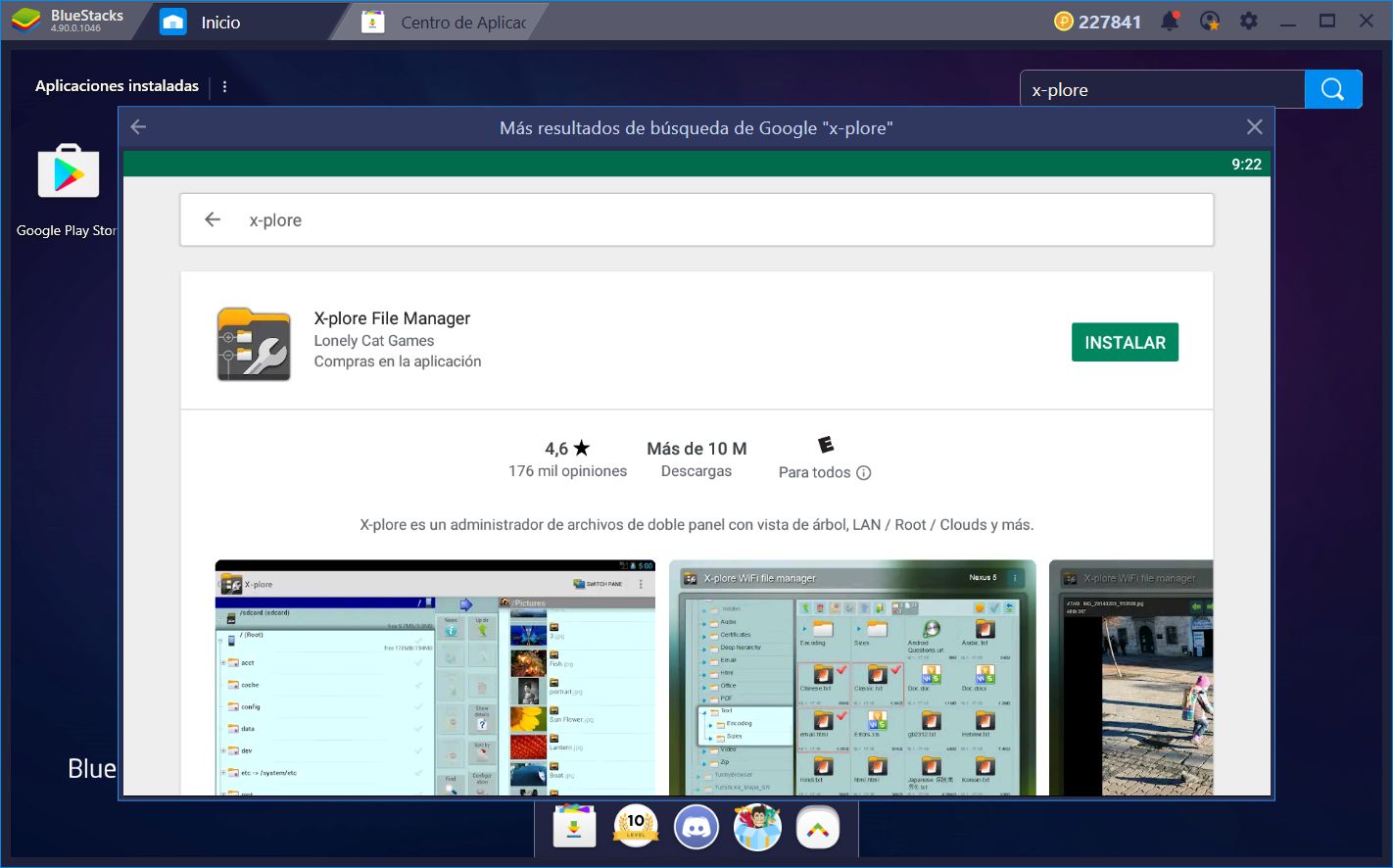This screenshot has height=868, width=1393.
Task: Open BlueStacks settings gear
Action: pos(1249,21)
